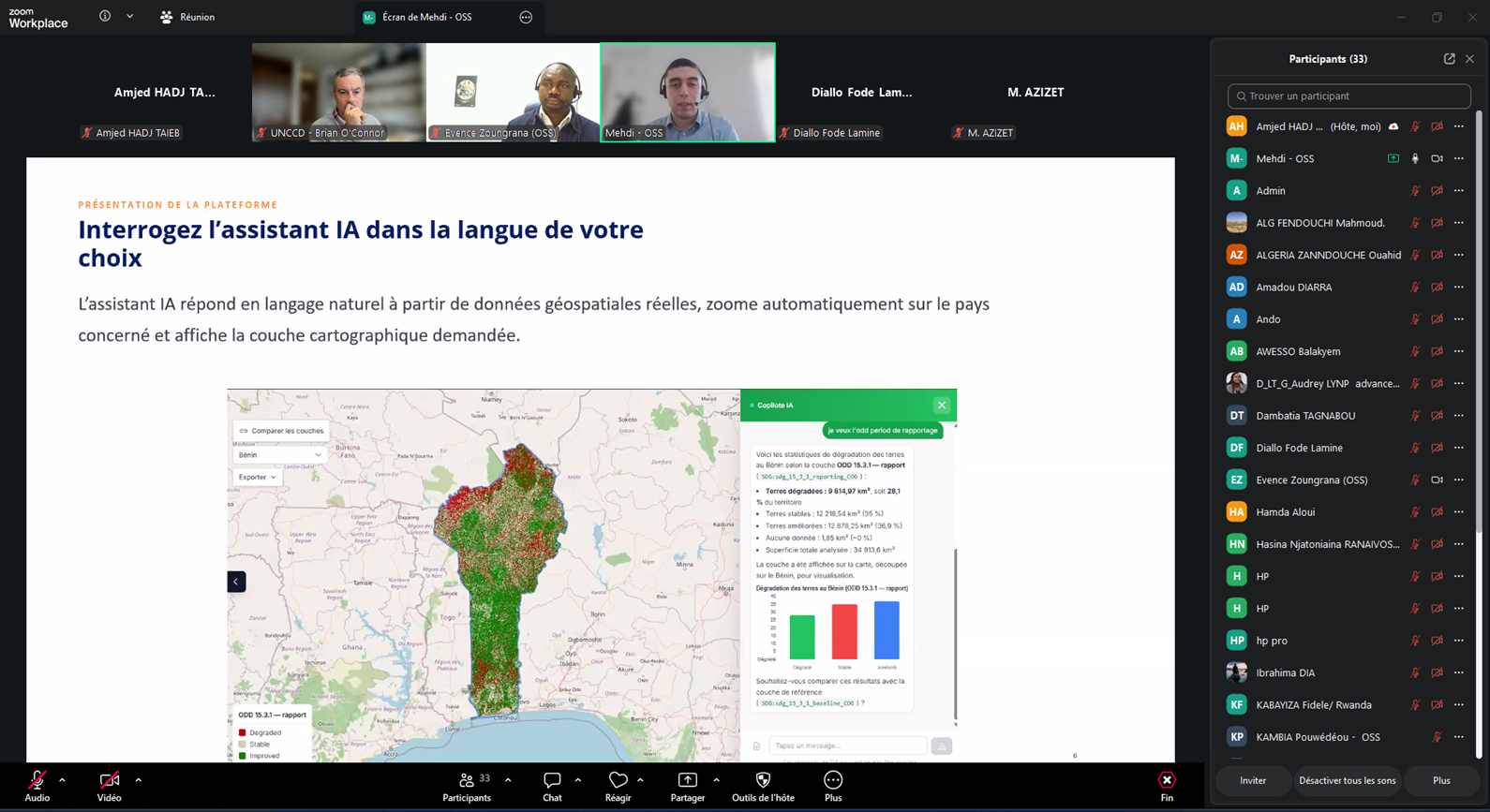Pop out the Participants panel
This screenshot has width=1490, height=812.
[1449, 59]
